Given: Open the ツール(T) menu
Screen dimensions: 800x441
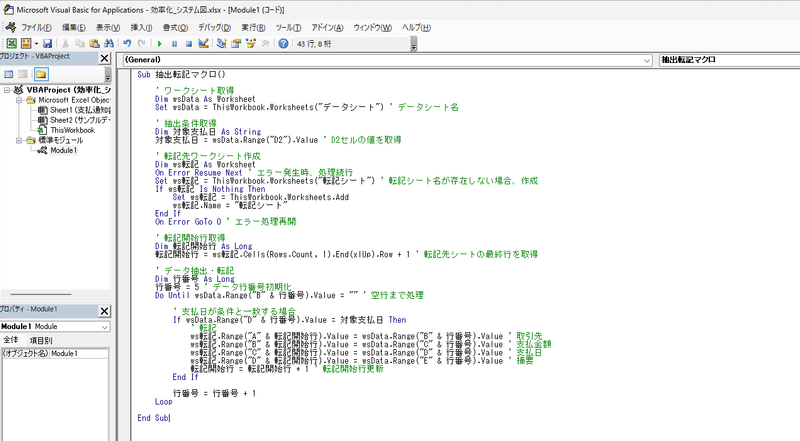Looking at the screenshot, I should click(288, 28).
